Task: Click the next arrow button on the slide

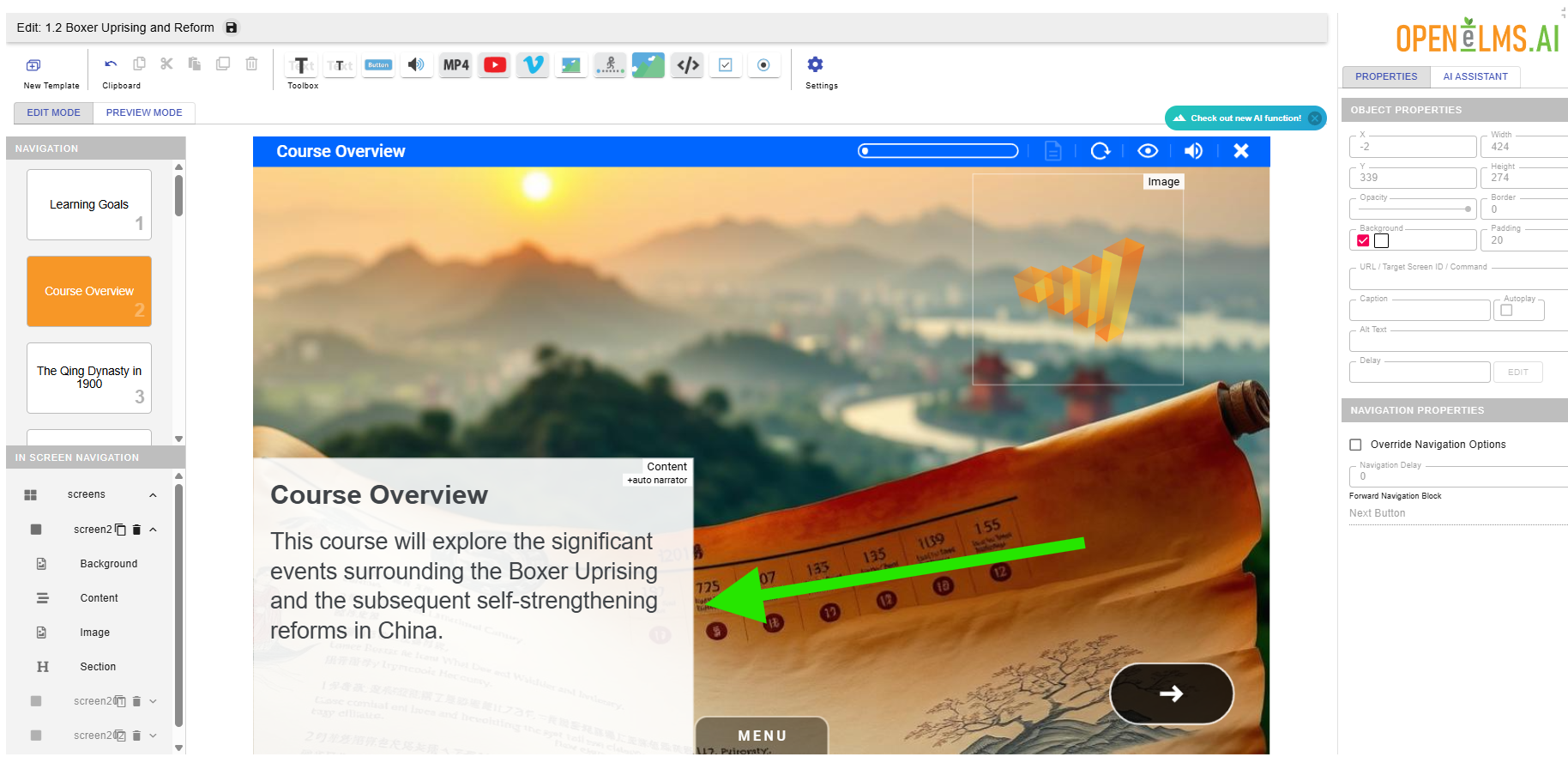Action: tap(1172, 693)
